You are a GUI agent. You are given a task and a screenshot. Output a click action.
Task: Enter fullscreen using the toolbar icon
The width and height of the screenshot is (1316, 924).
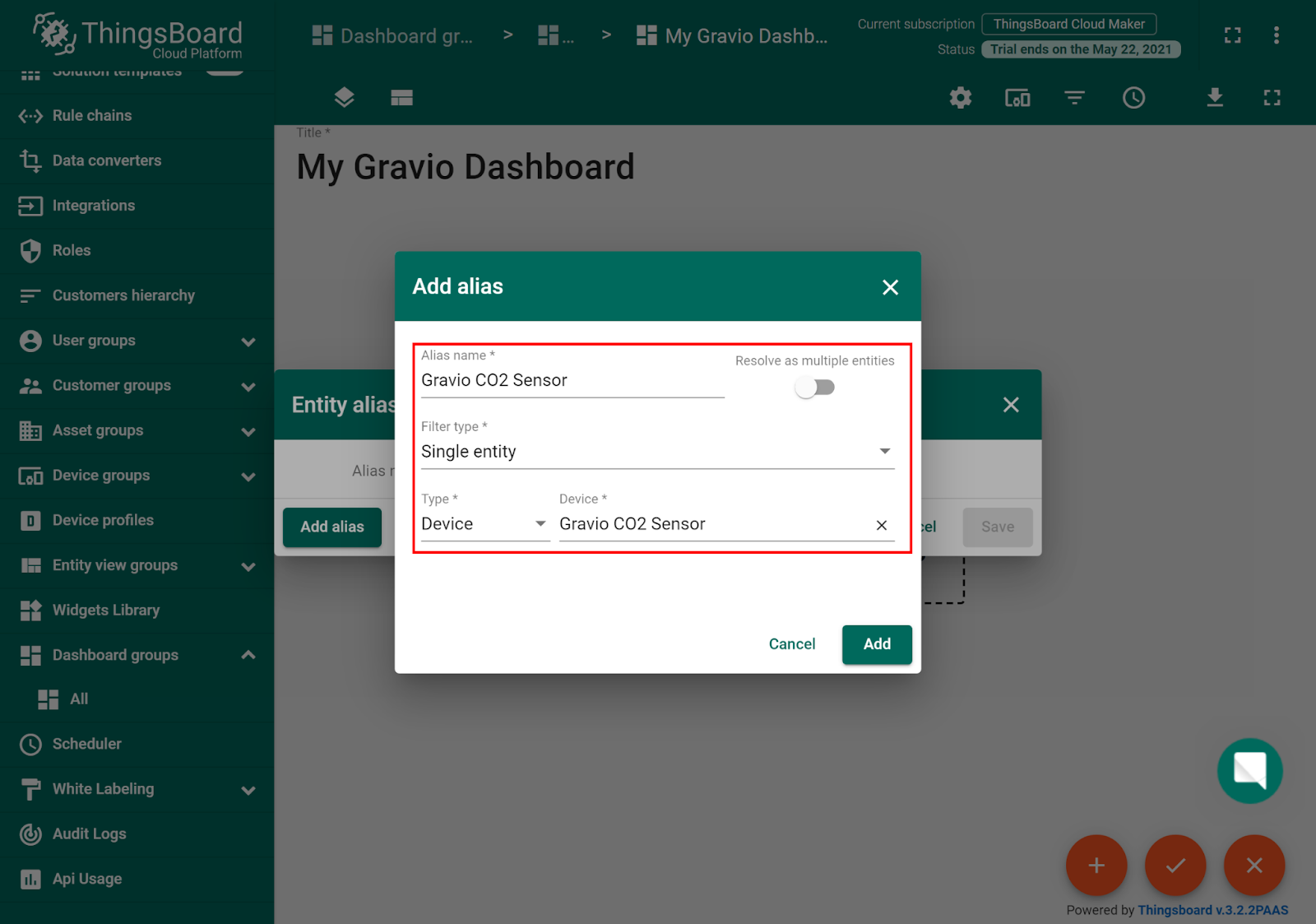[1272, 97]
